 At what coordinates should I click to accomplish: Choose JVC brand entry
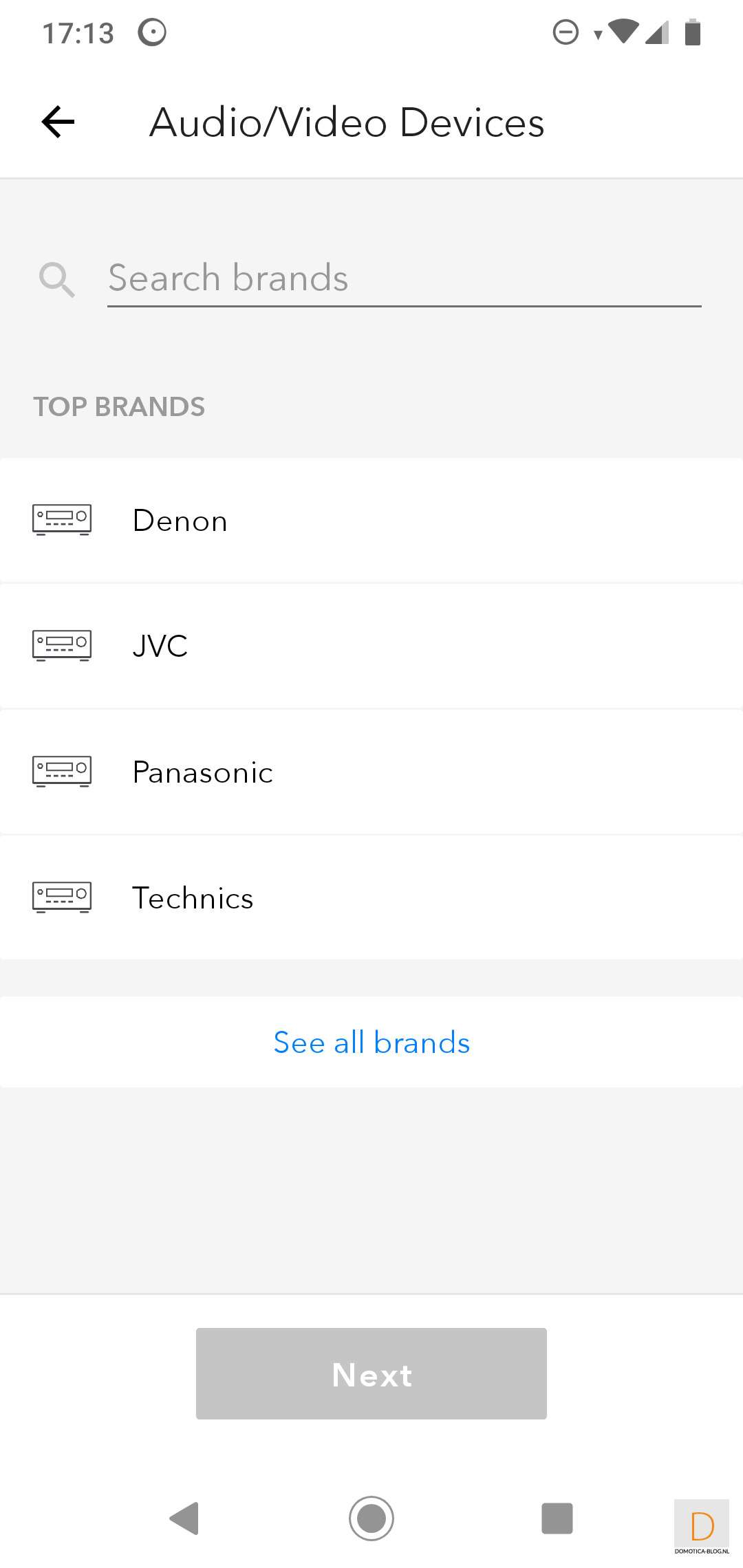(x=160, y=646)
